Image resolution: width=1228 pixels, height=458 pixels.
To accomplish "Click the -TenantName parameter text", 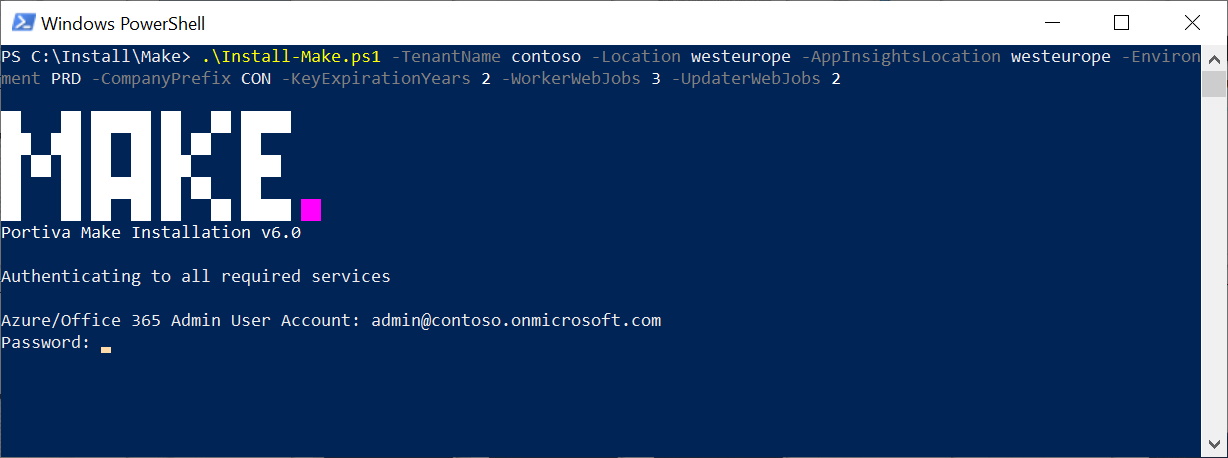I will click(446, 56).
